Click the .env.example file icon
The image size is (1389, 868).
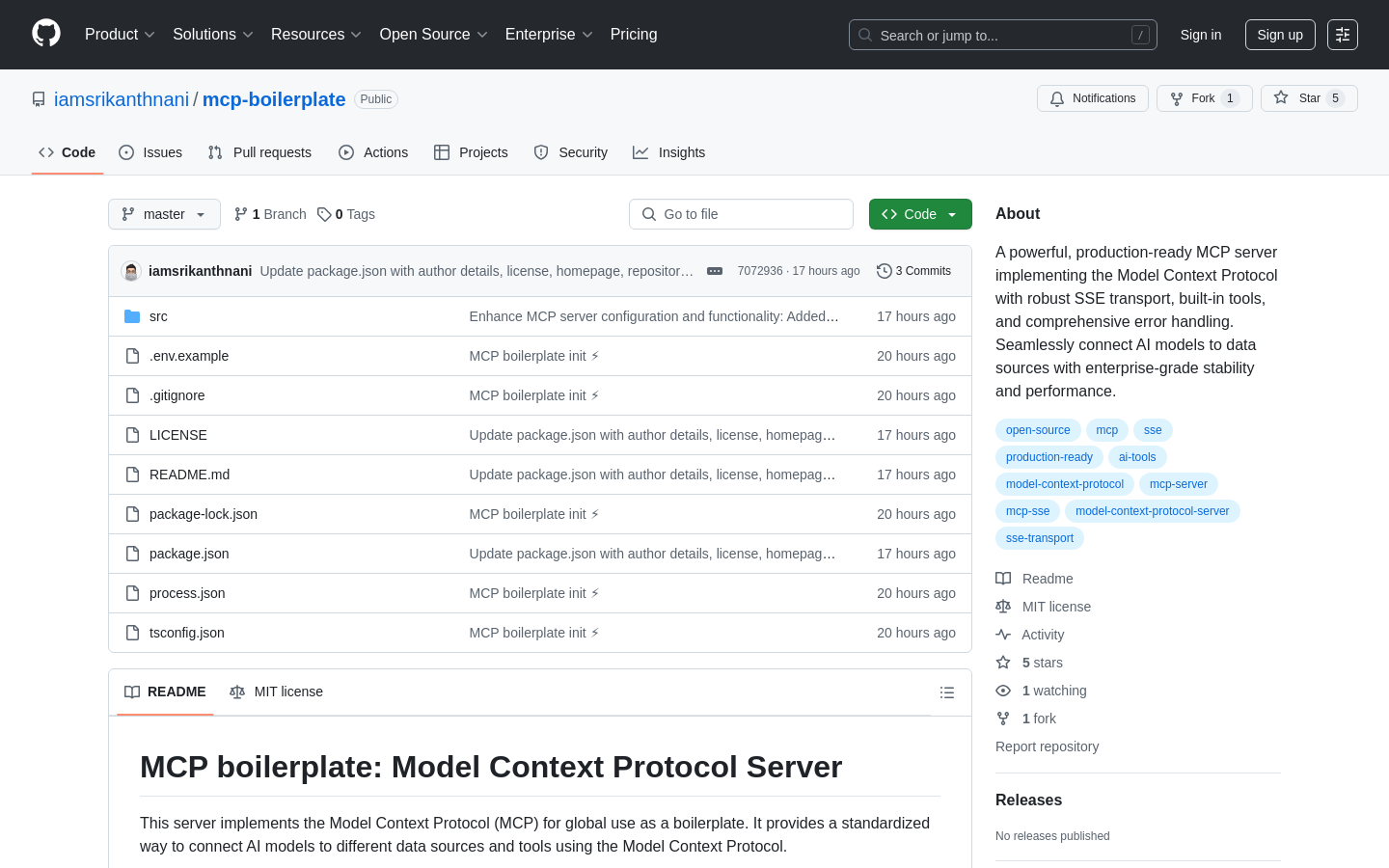click(x=132, y=356)
